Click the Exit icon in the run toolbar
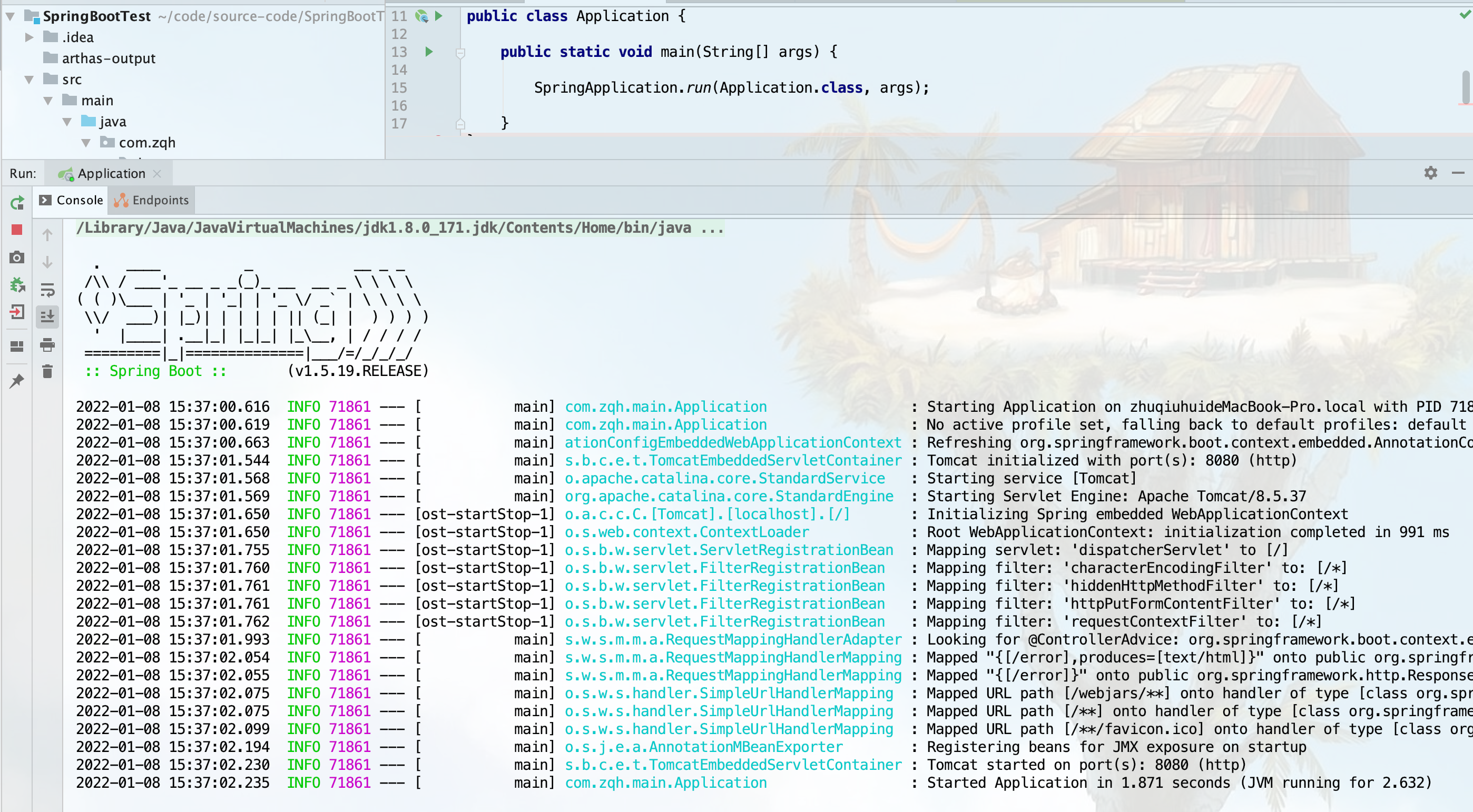The height and width of the screenshot is (812, 1473). coord(16,312)
